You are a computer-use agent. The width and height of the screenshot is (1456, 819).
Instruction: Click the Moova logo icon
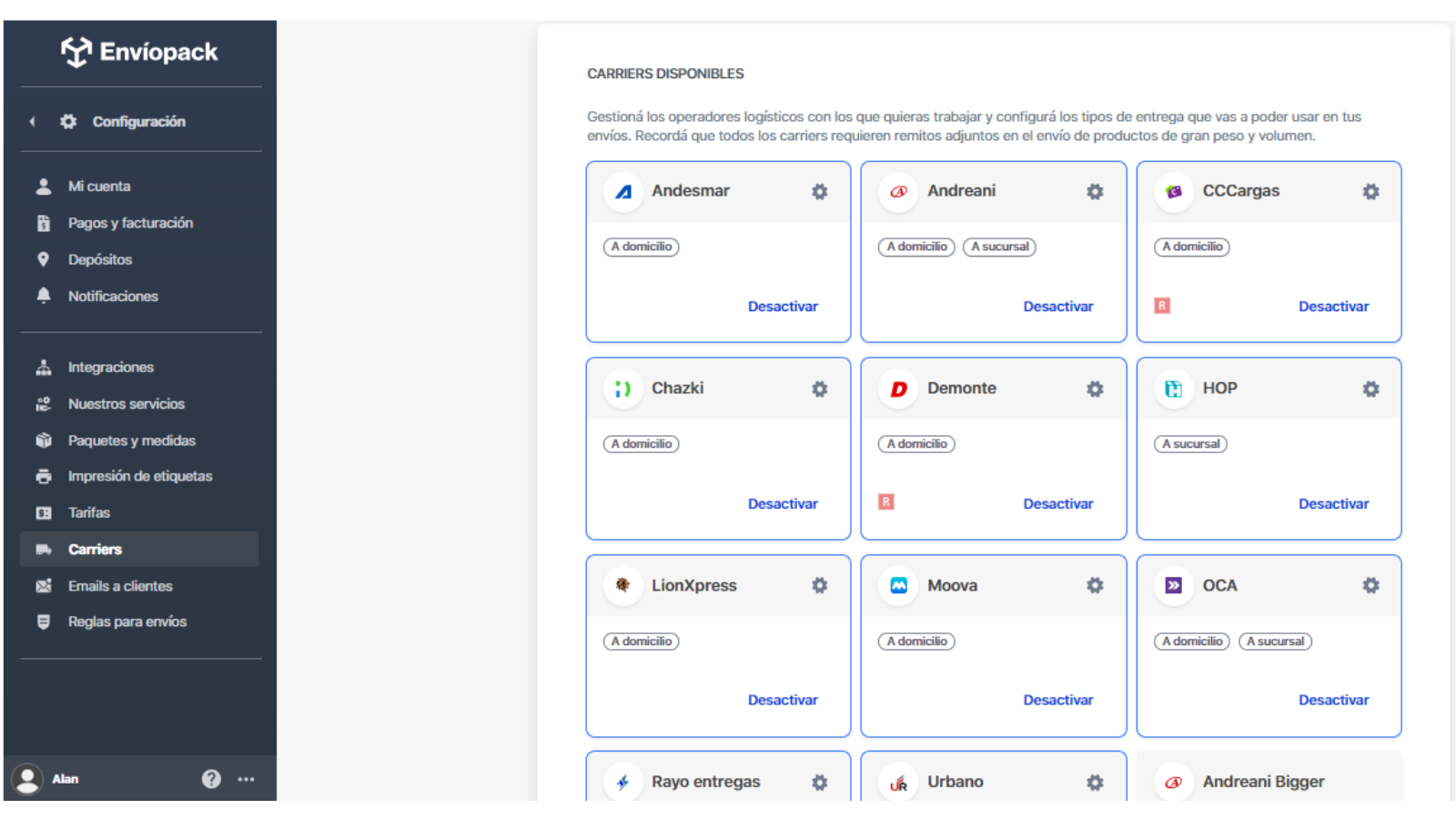coord(898,586)
